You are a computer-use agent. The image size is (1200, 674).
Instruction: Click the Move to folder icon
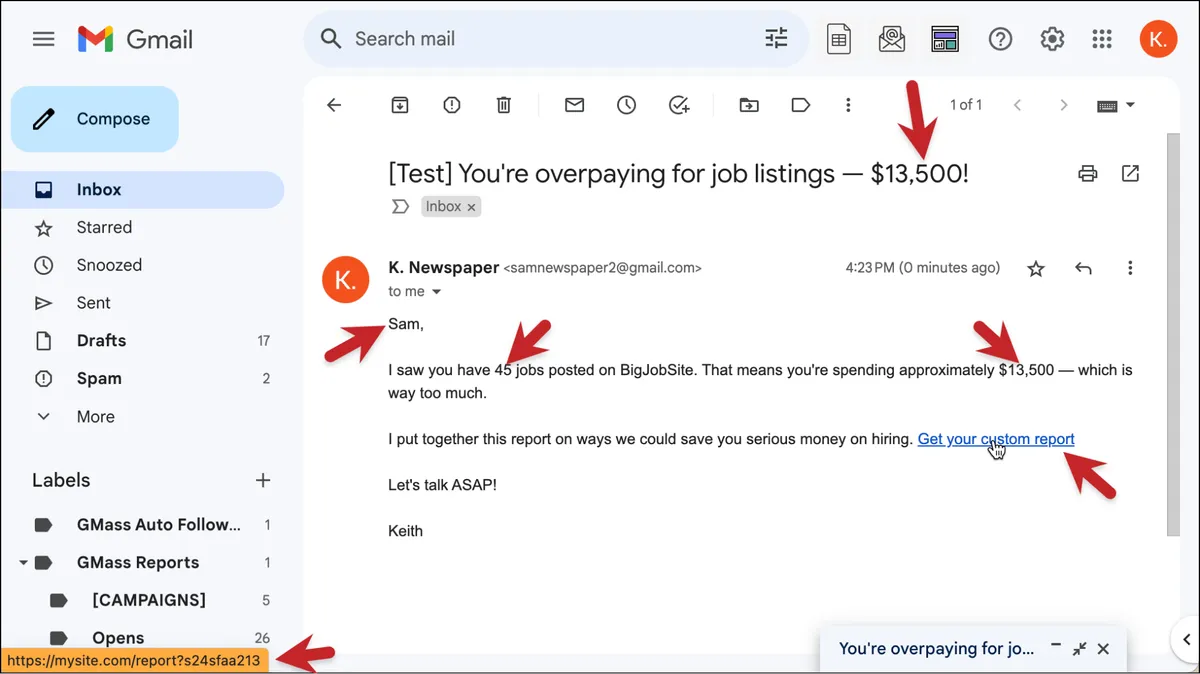point(749,105)
